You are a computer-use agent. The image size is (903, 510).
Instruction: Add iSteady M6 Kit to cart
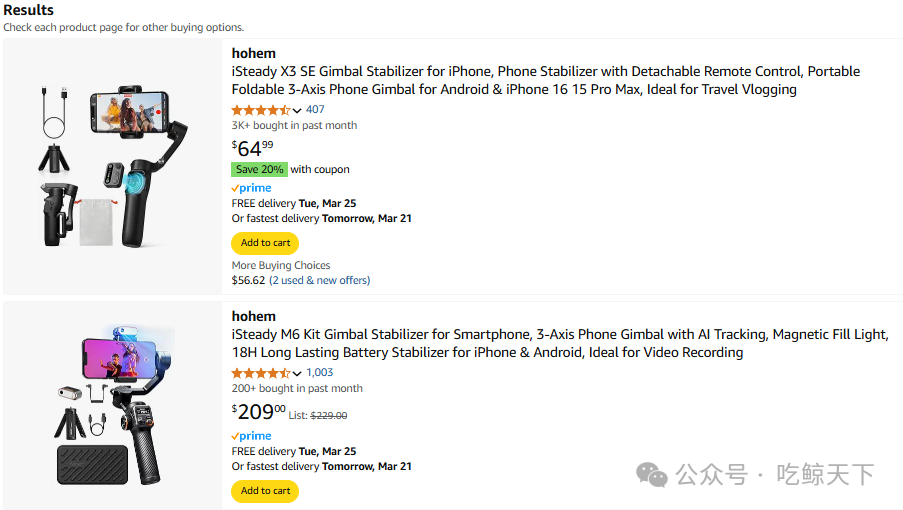[265, 491]
